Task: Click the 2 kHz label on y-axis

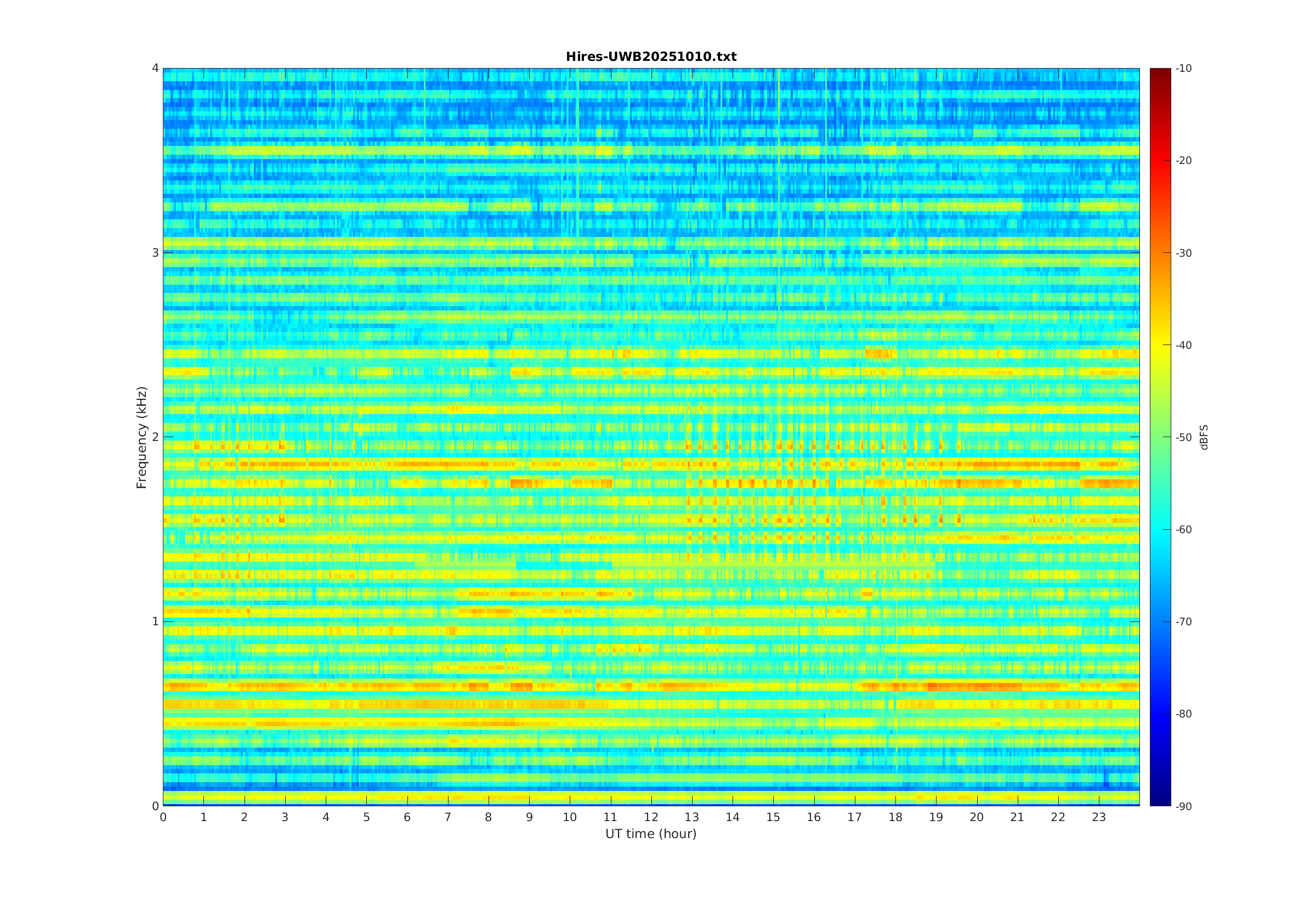Action: 155,437
